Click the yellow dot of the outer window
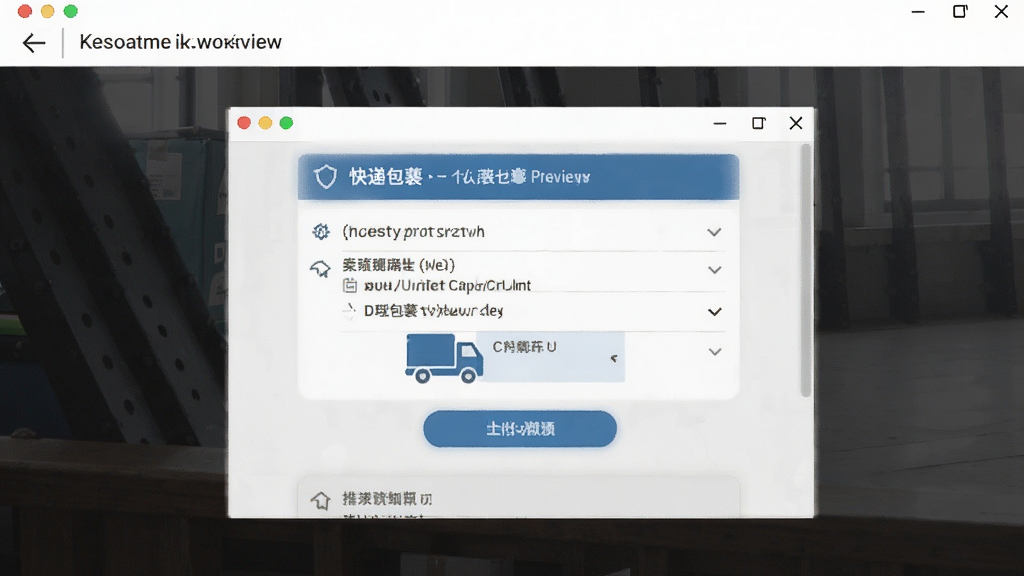1024x576 pixels. click(x=48, y=11)
